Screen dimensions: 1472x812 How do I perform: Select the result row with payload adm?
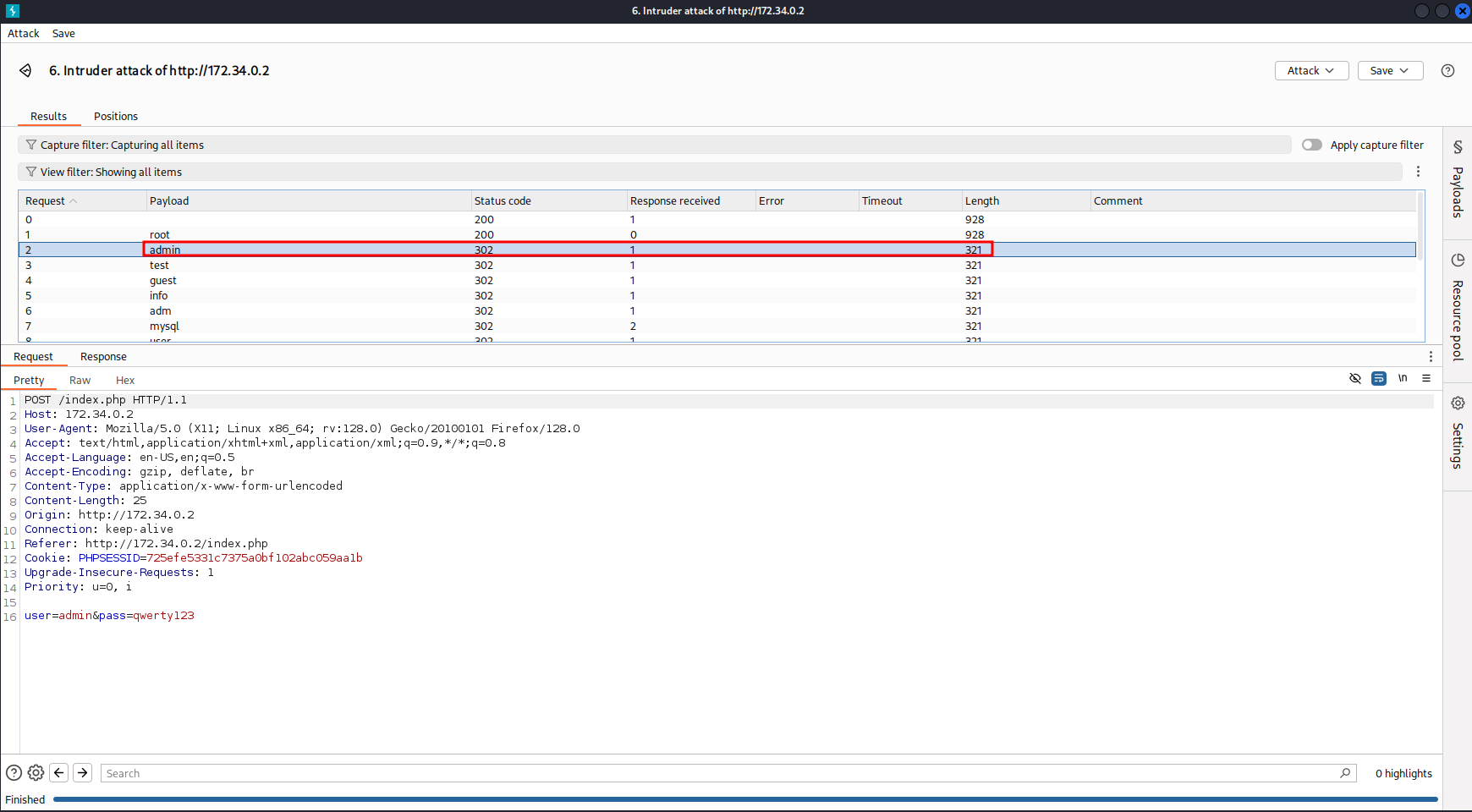[x=717, y=310]
